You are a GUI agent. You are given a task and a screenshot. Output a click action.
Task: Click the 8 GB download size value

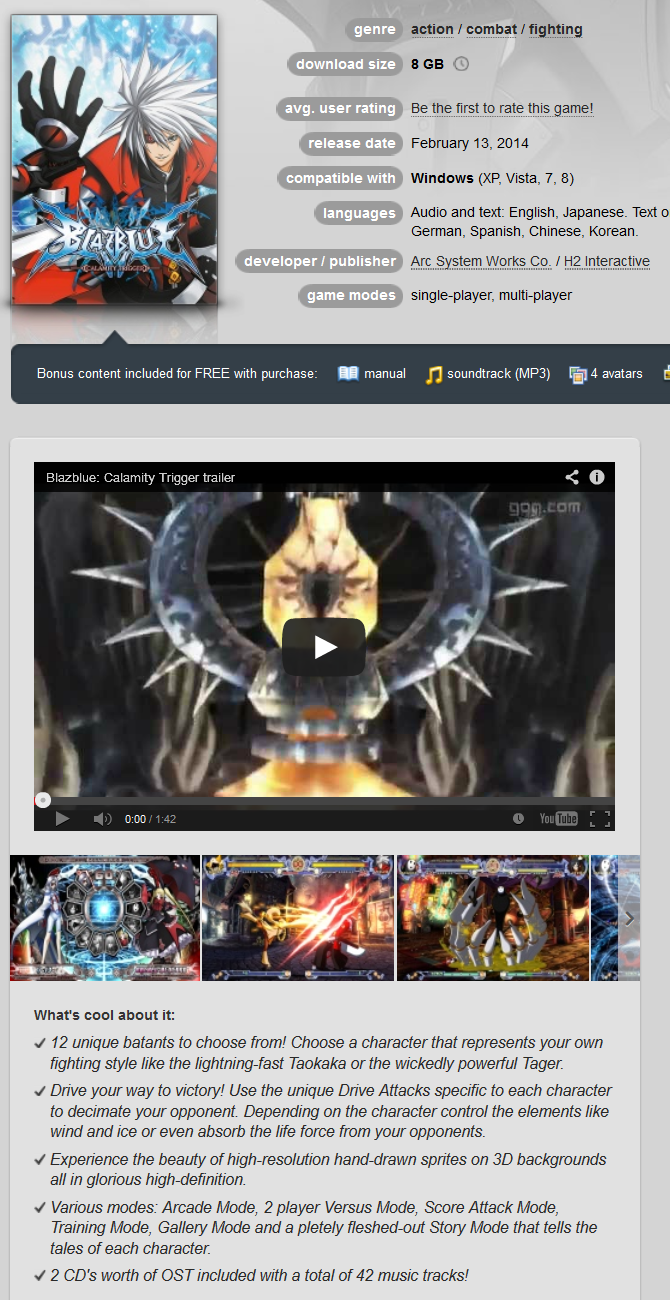click(427, 64)
